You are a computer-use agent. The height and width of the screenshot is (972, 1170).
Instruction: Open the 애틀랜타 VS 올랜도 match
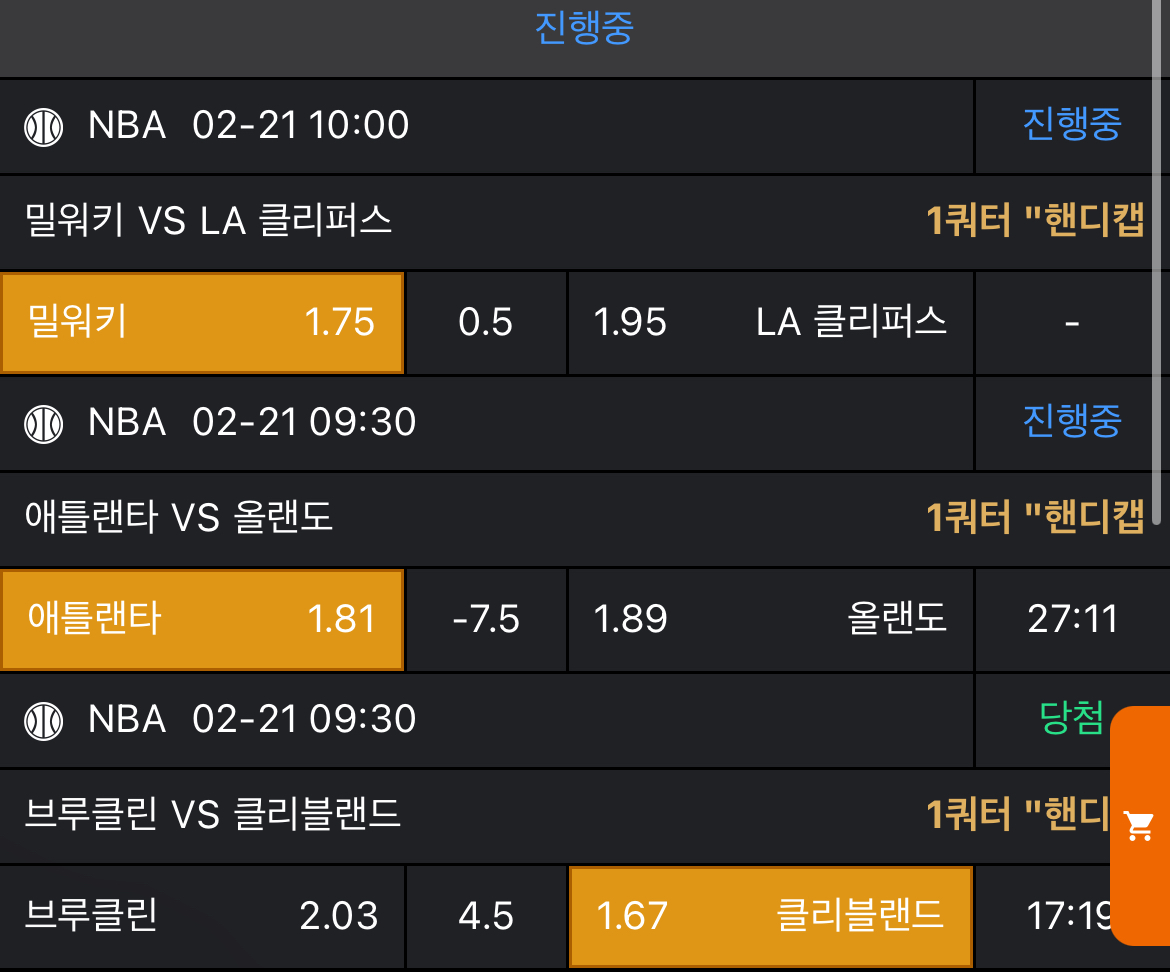point(178,518)
